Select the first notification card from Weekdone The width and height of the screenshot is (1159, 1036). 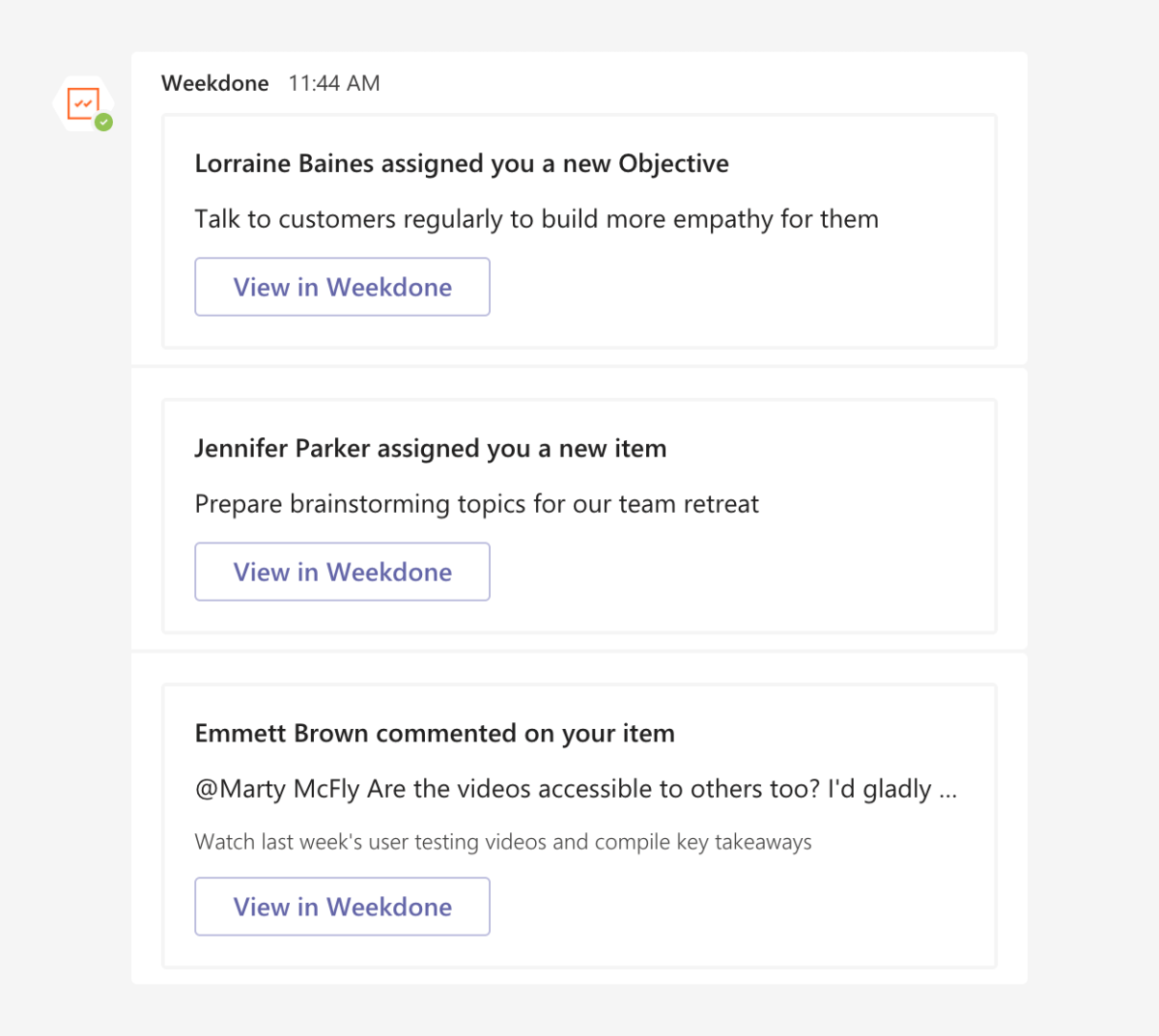579,231
